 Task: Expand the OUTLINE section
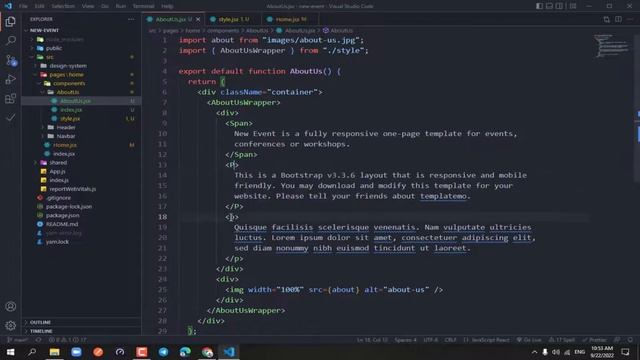[x=40, y=322]
